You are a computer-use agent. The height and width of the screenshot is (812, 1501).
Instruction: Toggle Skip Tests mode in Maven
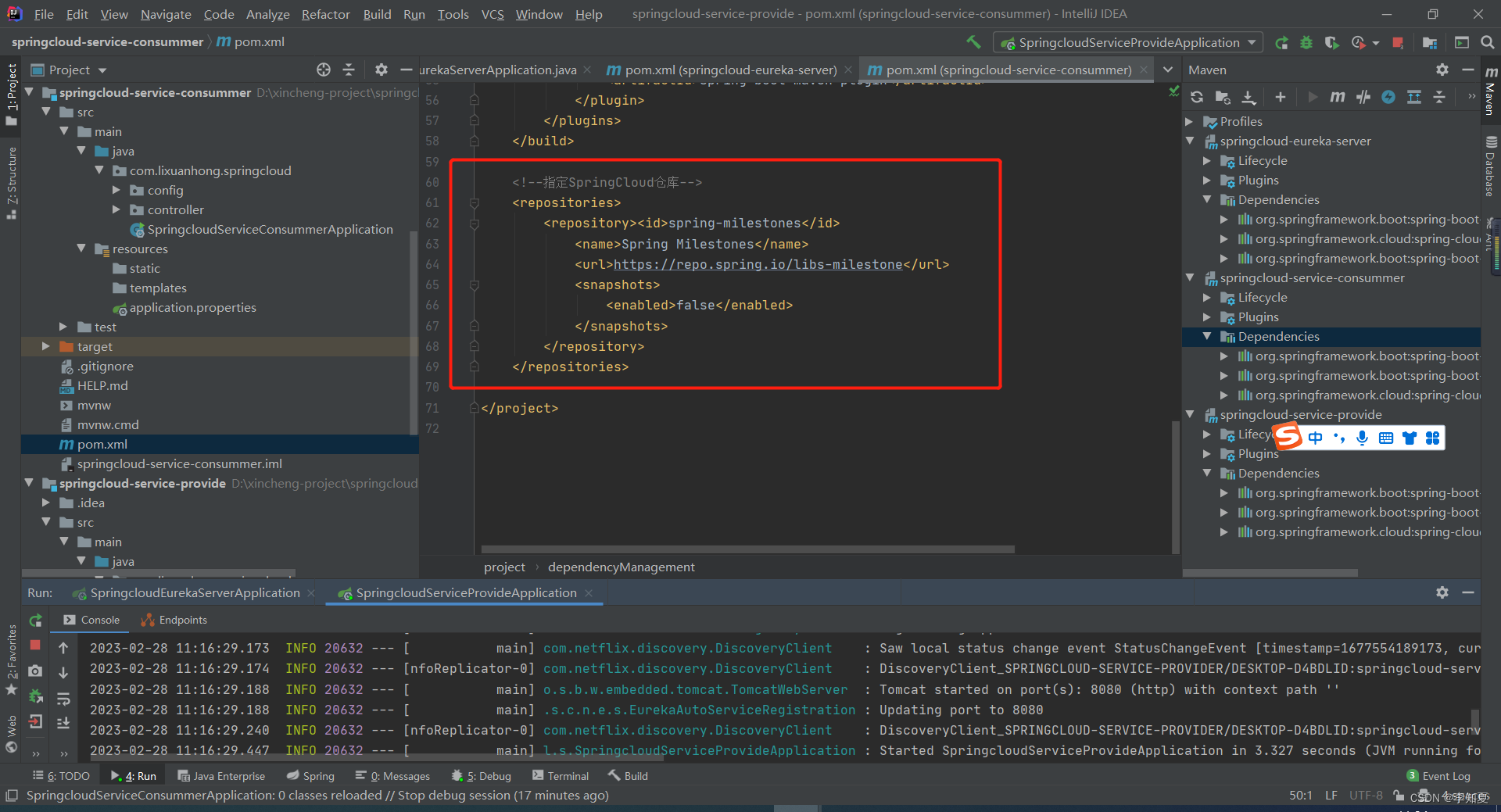(x=1388, y=97)
